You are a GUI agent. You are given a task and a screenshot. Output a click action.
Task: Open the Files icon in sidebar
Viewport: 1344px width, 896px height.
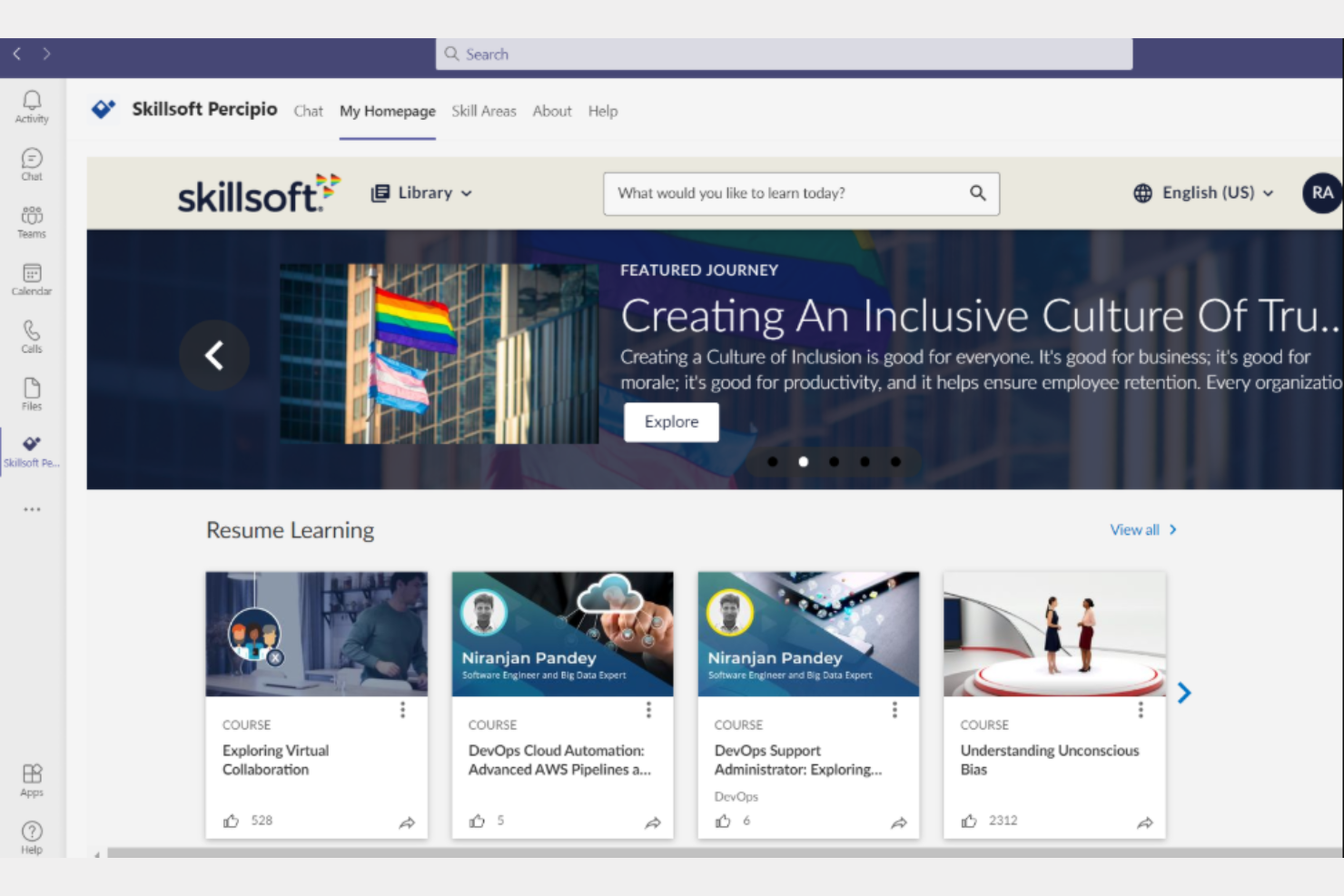tap(32, 394)
